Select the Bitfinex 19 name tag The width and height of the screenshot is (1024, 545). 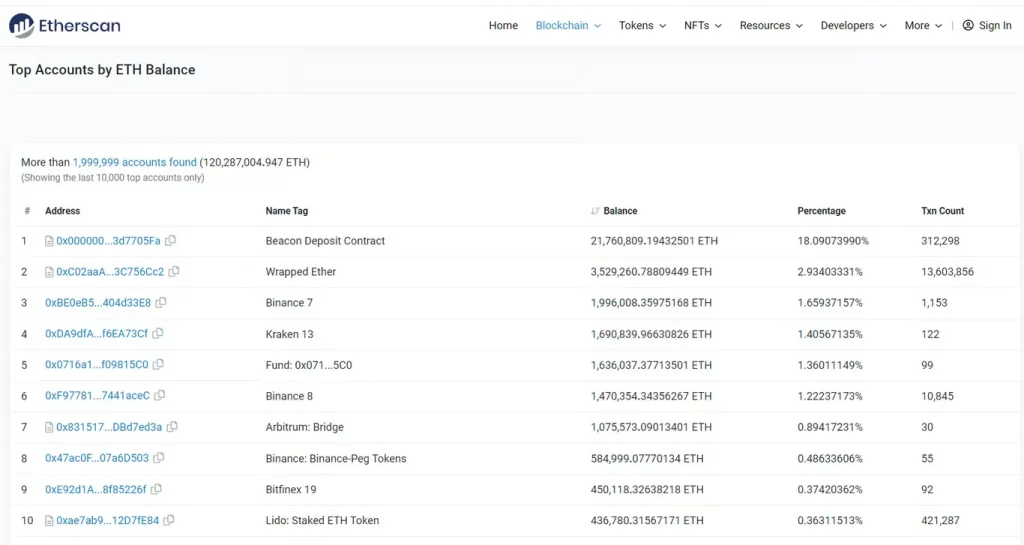pos(291,489)
